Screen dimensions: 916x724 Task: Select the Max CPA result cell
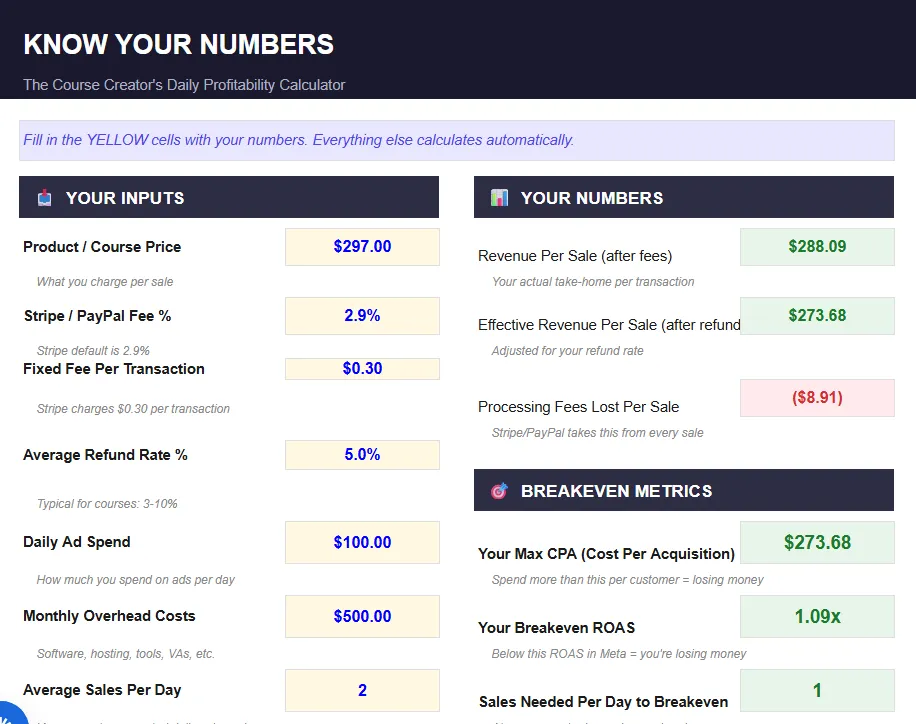click(x=817, y=543)
